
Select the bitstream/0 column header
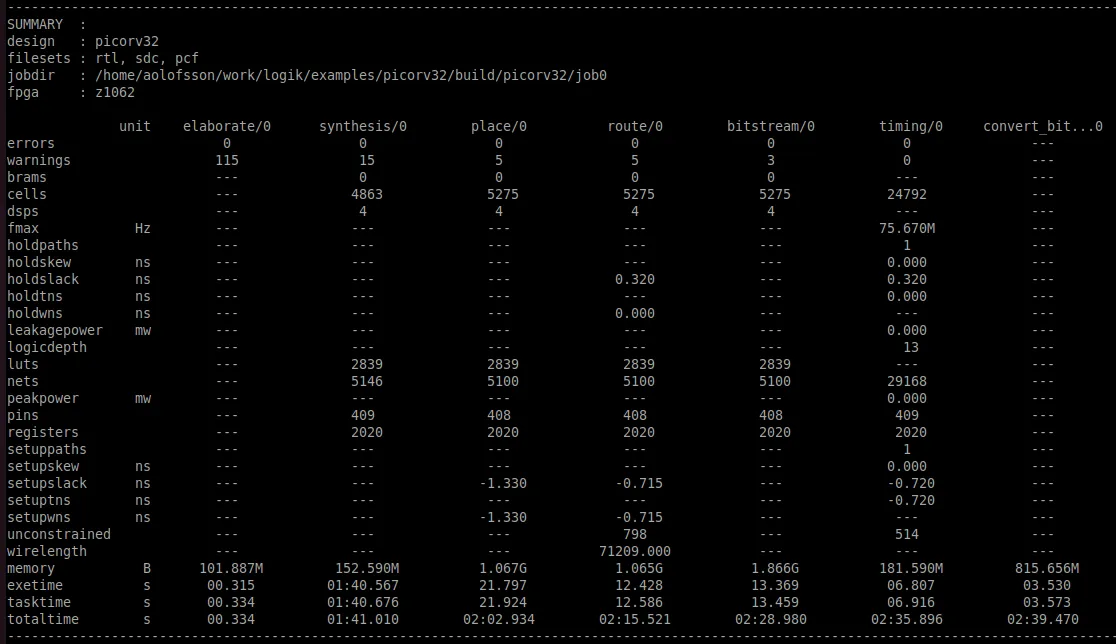[x=770, y=126]
